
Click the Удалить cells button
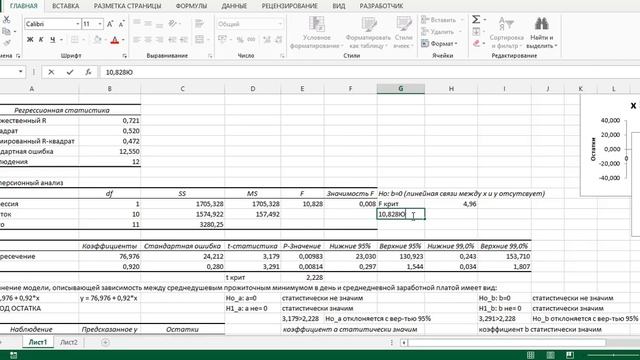pyautogui.click(x=440, y=32)
